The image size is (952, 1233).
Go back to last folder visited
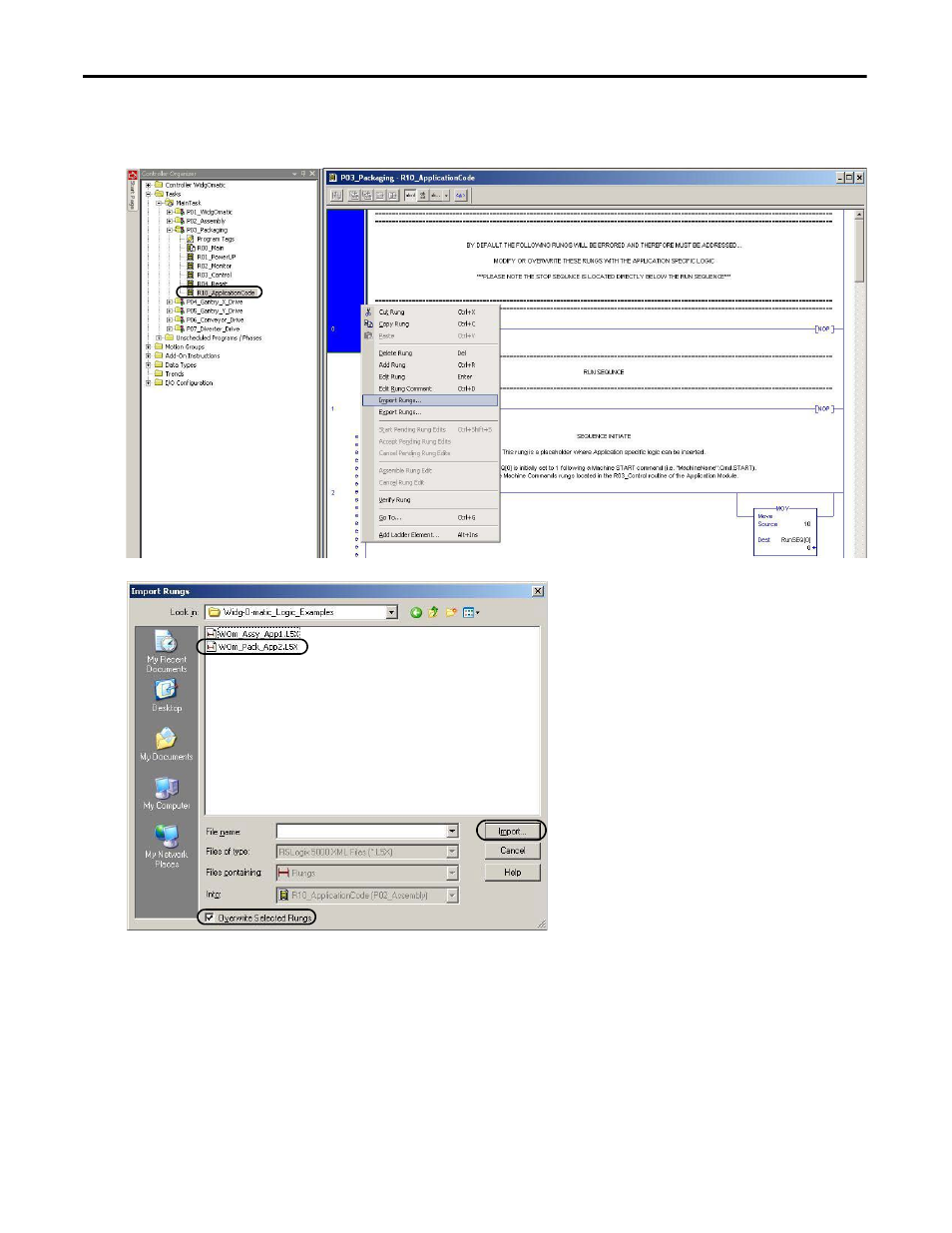pyautogui.click(x=416, y=612)
